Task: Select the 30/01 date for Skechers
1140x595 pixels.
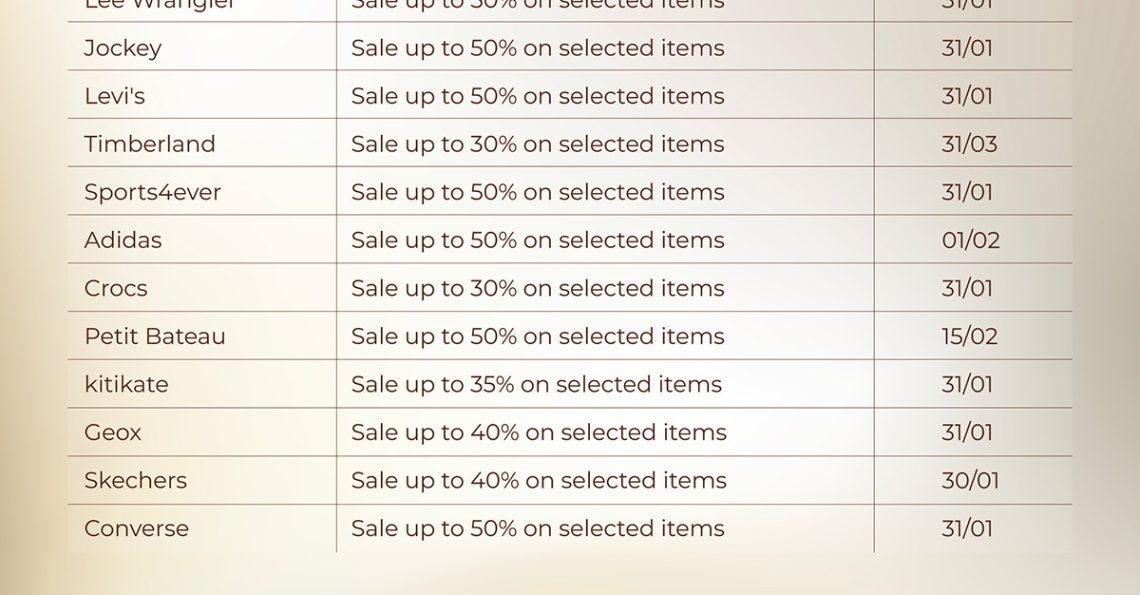Action: [x=970, y=480]
